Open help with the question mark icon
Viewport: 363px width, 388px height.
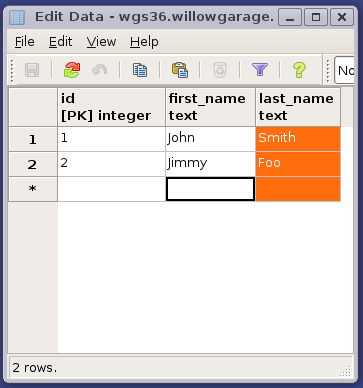pos(299,70)
